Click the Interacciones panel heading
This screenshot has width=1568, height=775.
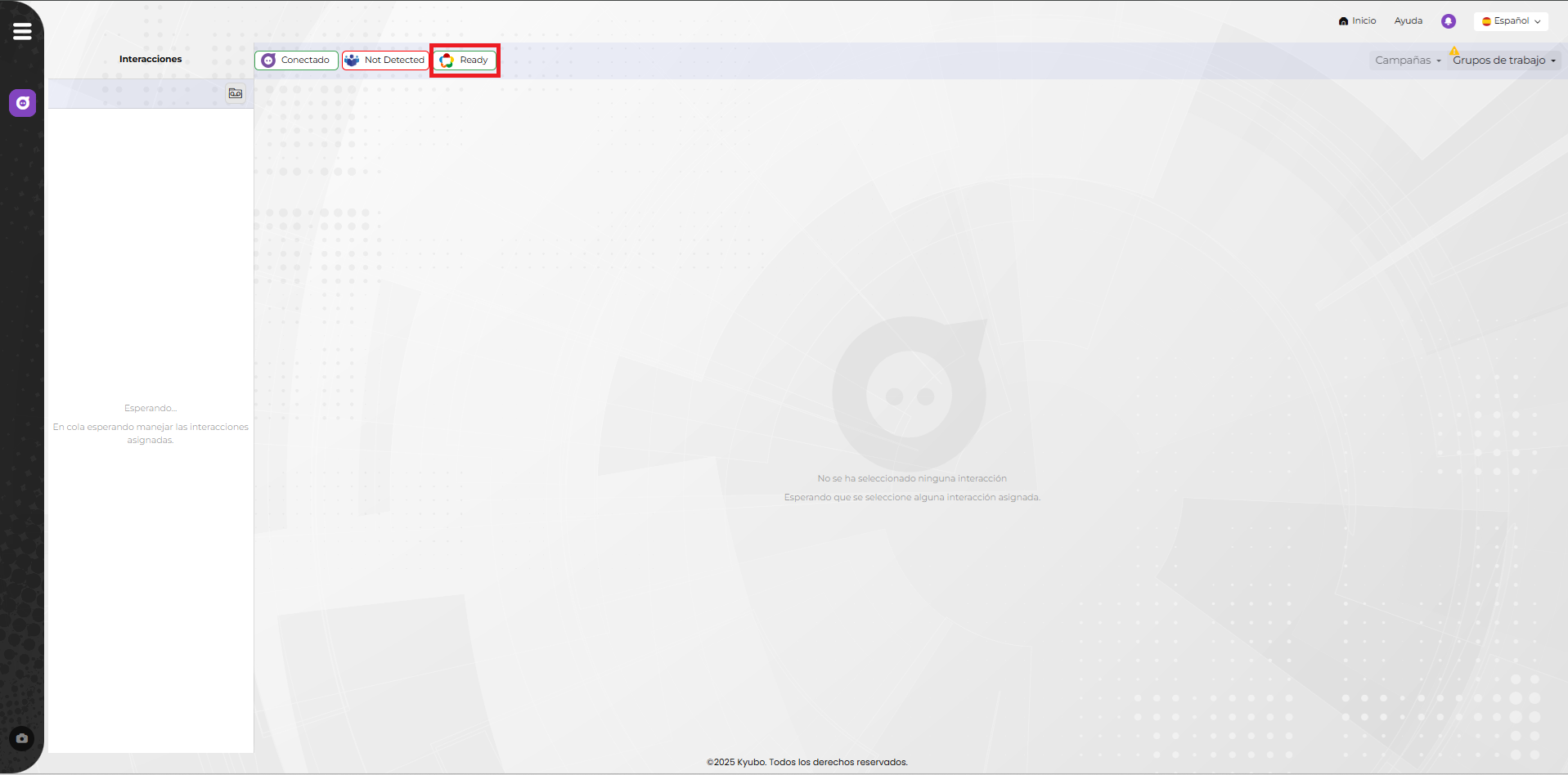click(151, 59)
